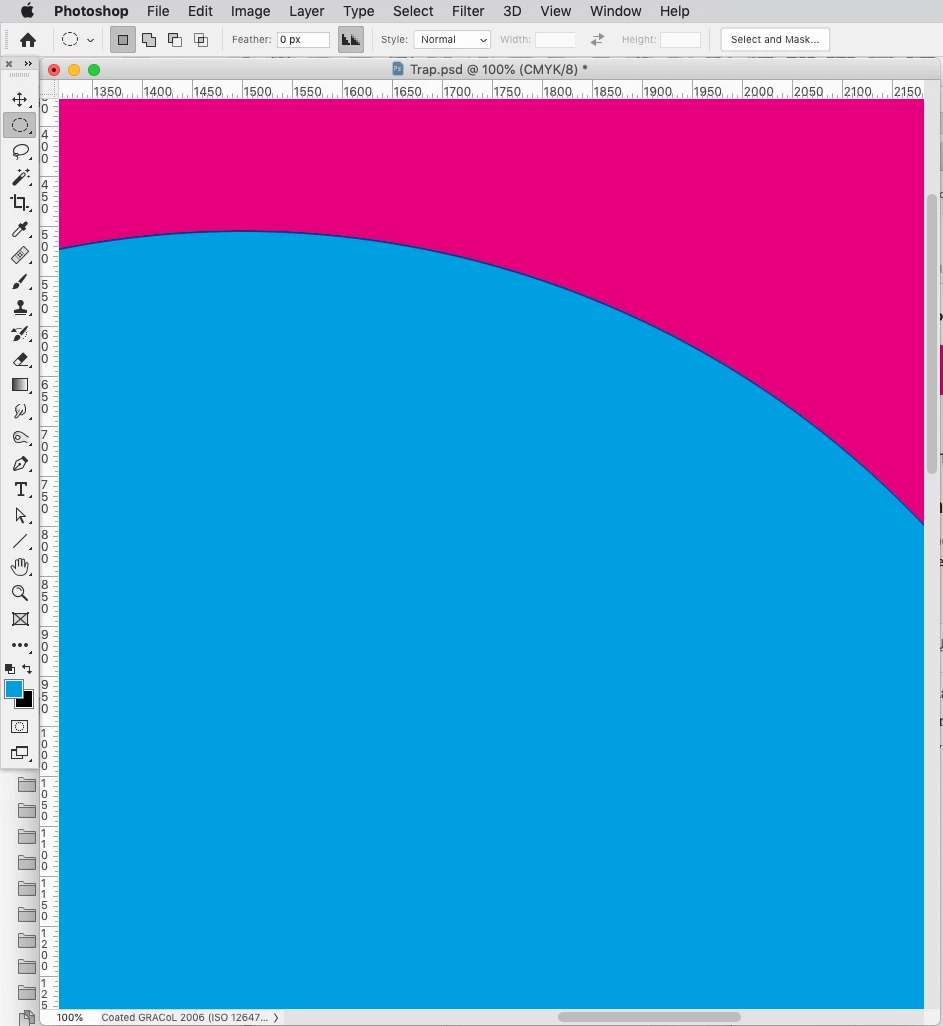Viewport: 943px width, 1026px height.
Task: Select the Elliptical Marquee tool in toolbar
Action: click(20, 125)
